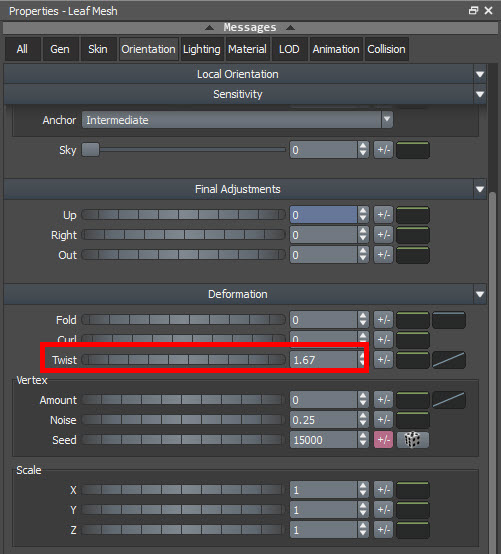Toggle the Right variance +/- button
This screenshot has height=554, width=501.
coord(383,235)
